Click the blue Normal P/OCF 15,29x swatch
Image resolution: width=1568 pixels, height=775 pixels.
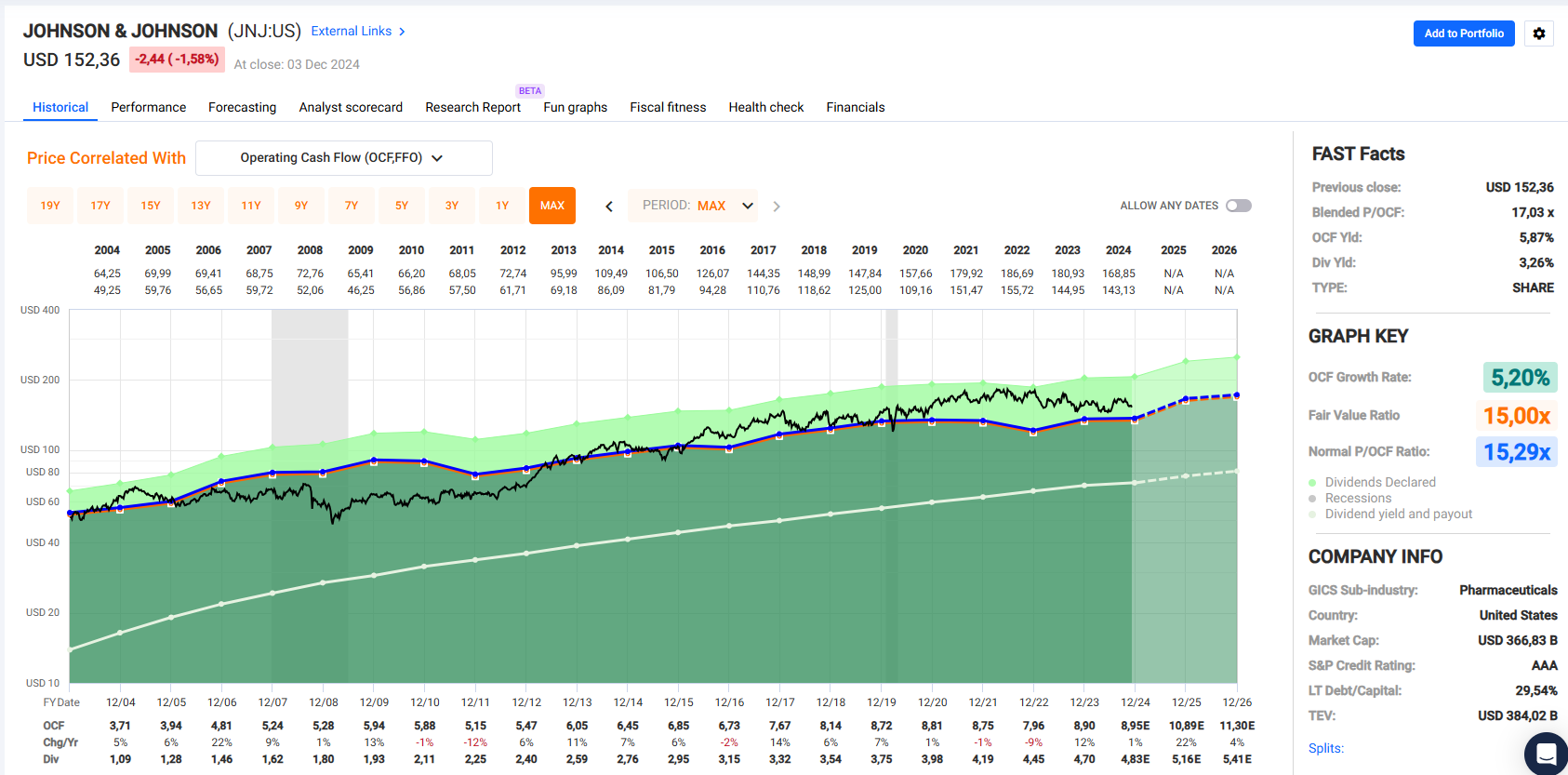point(1515,452)
